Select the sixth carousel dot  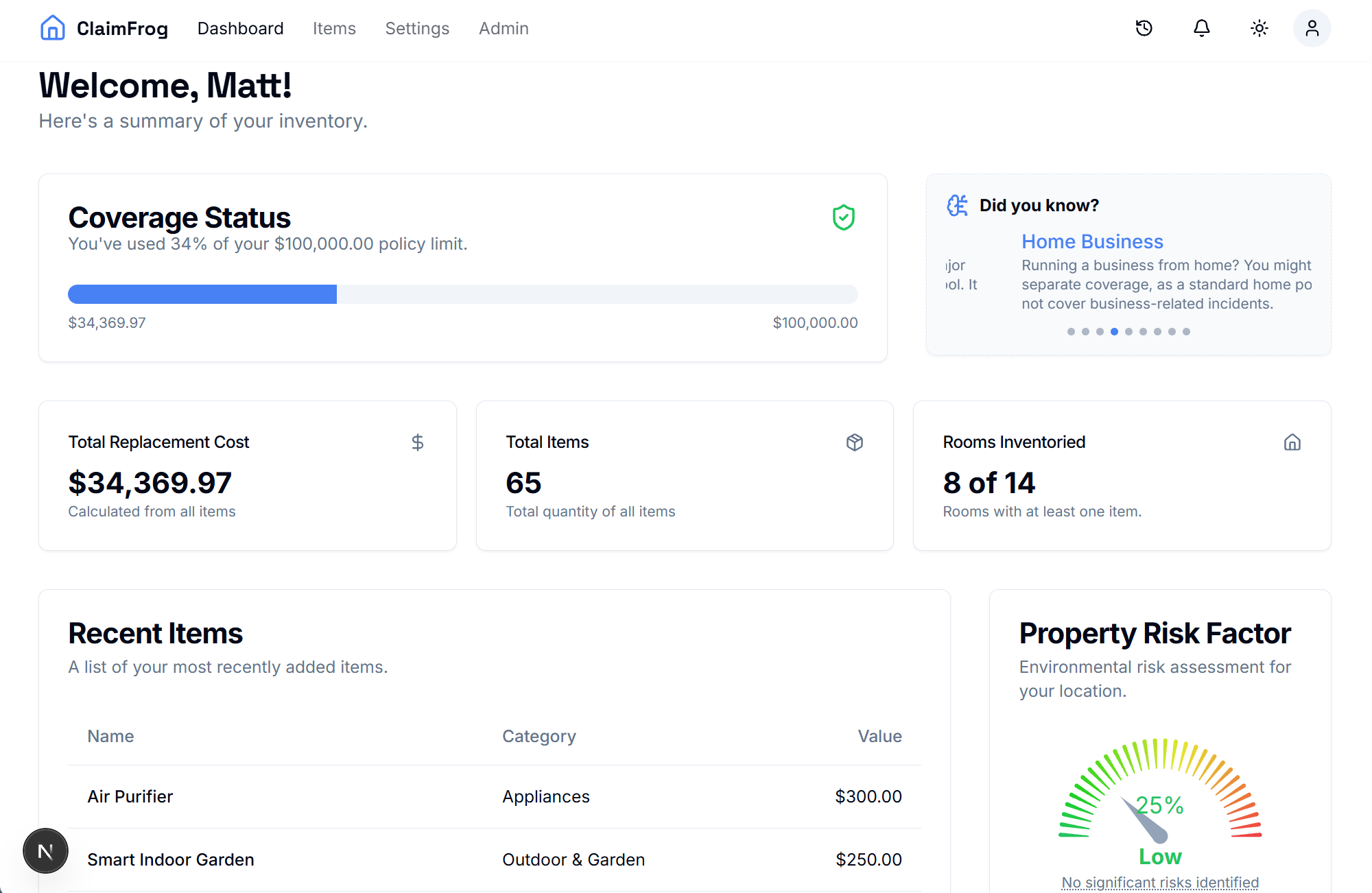pos(1143,331)
